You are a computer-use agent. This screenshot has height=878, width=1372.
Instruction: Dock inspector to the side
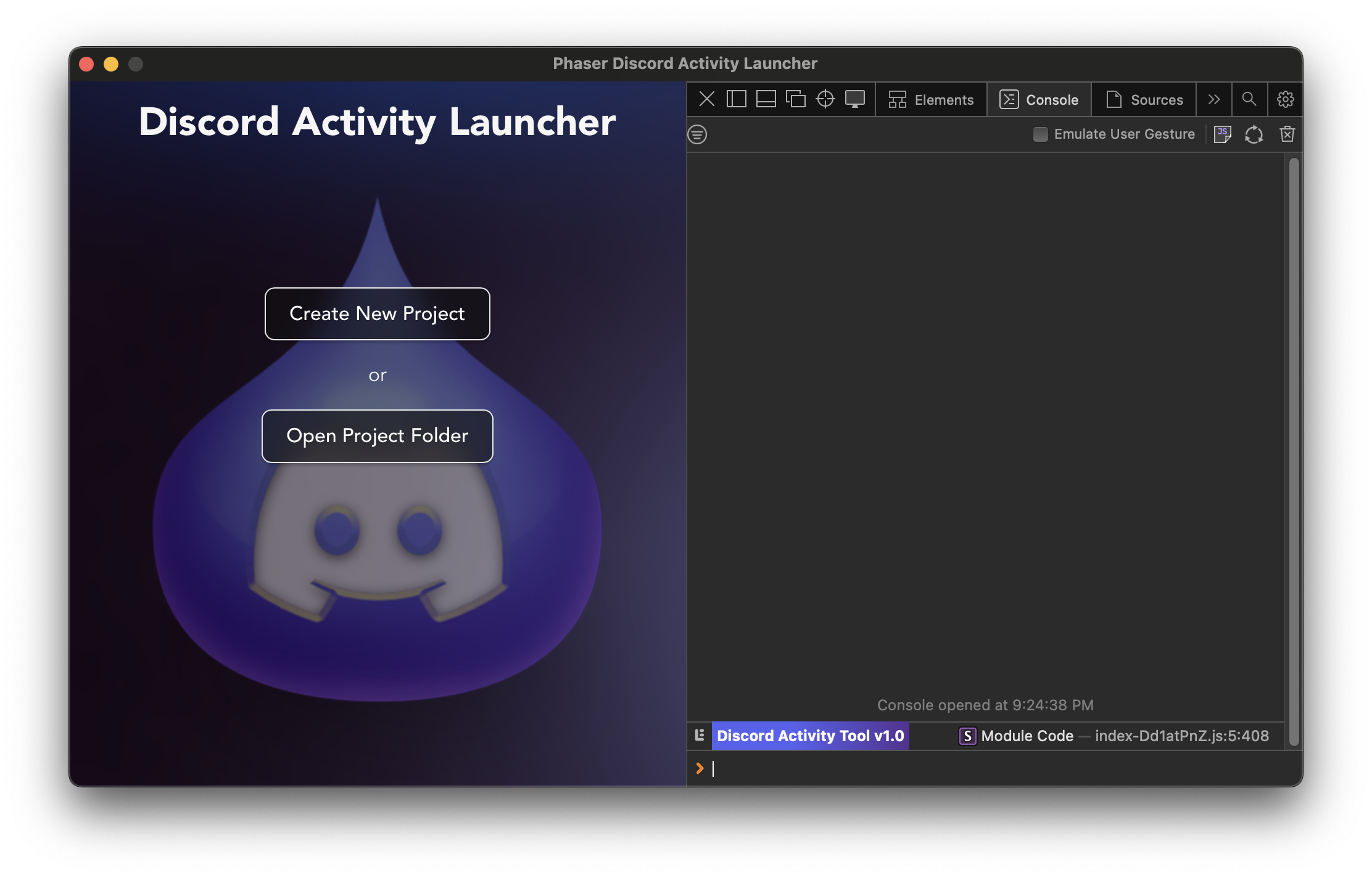(x=736, y=99)
